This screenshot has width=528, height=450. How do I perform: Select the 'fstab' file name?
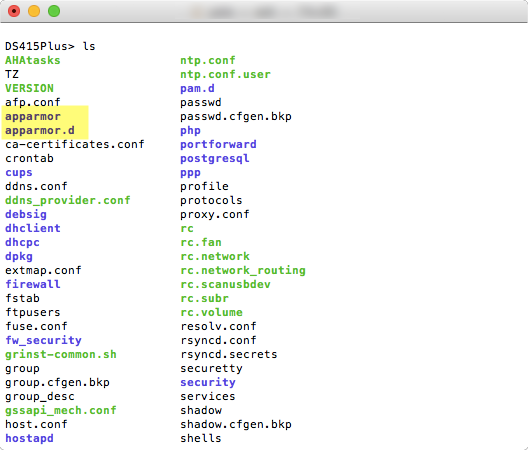[22, 298]
